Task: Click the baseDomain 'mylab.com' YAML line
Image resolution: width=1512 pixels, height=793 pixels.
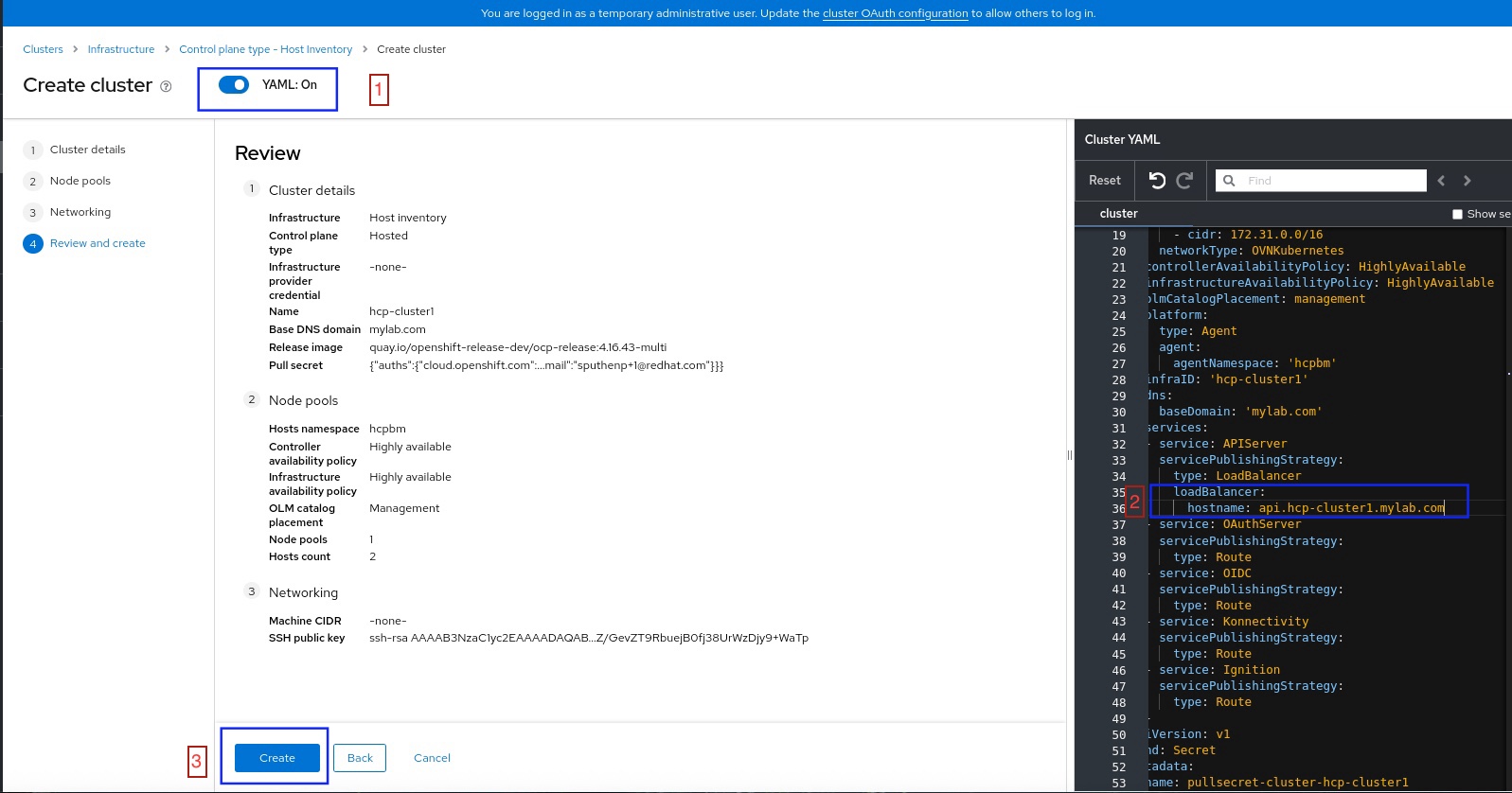Action: [x=1240, y=412]
